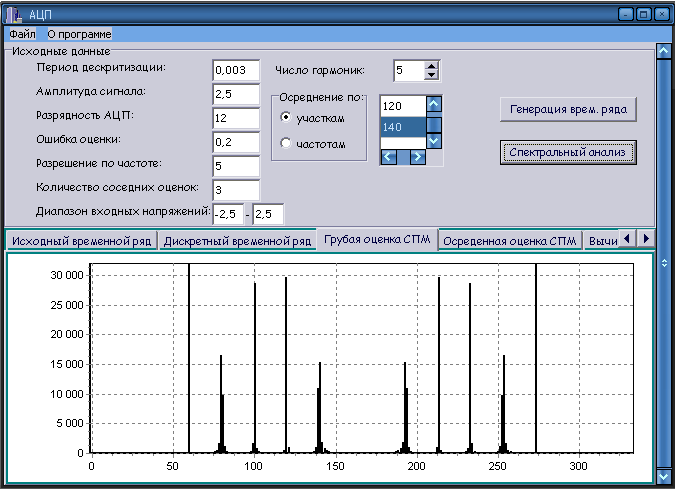Decrease harmonics count with spinner down arrow
This screenshot has height=489, width=675.
[431, 75]
